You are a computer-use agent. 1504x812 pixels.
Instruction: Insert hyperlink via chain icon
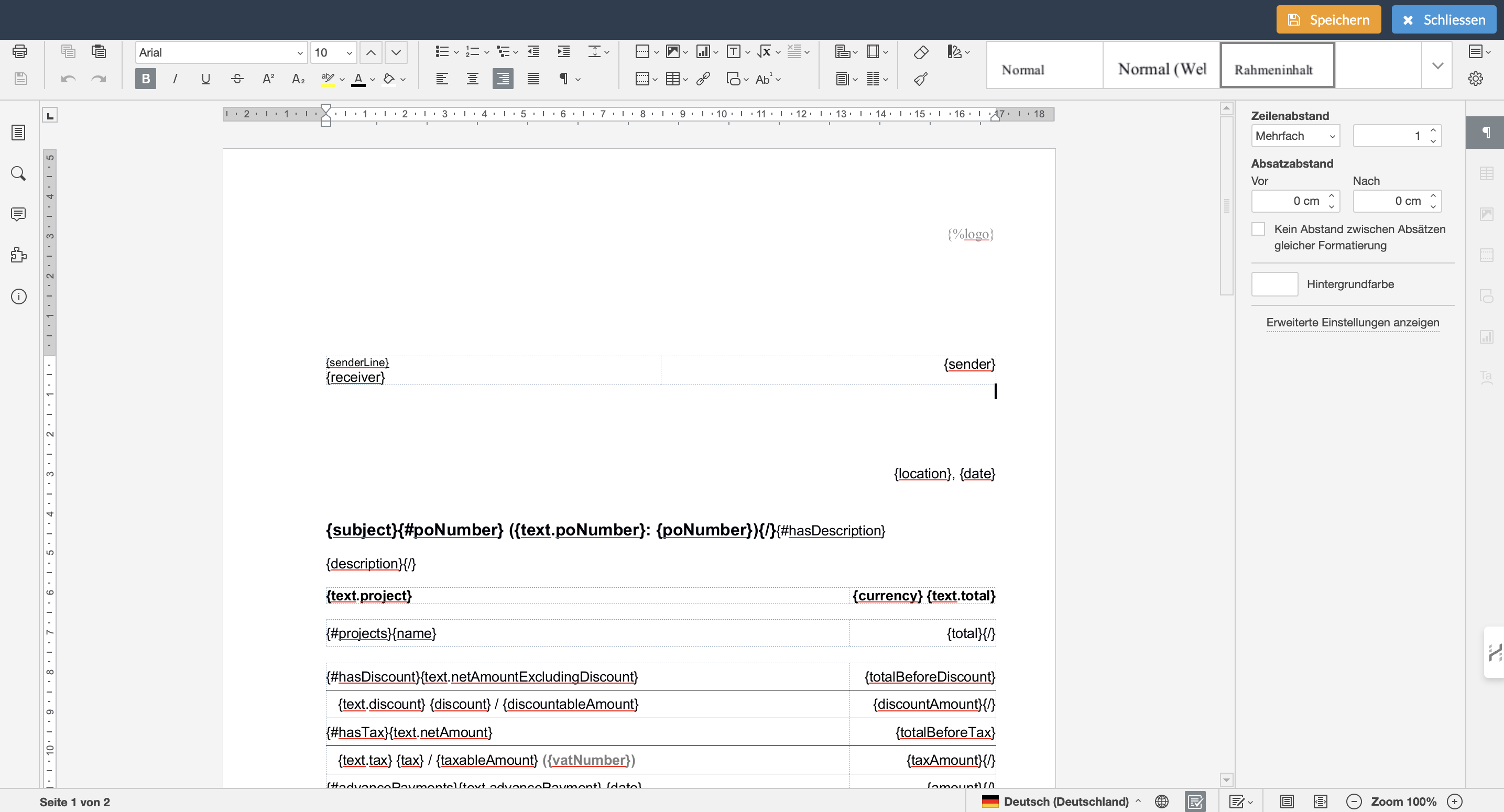[703, 79]
